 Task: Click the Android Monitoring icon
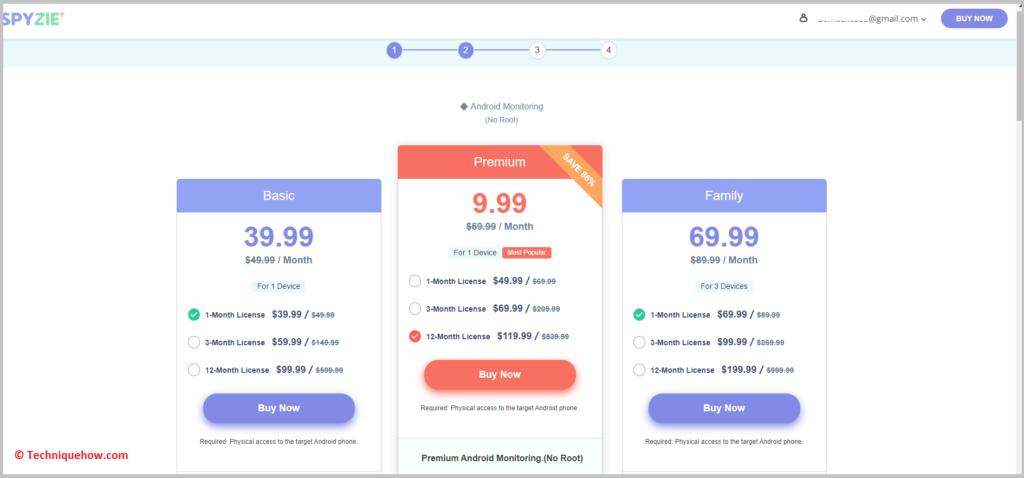point(464,106)
